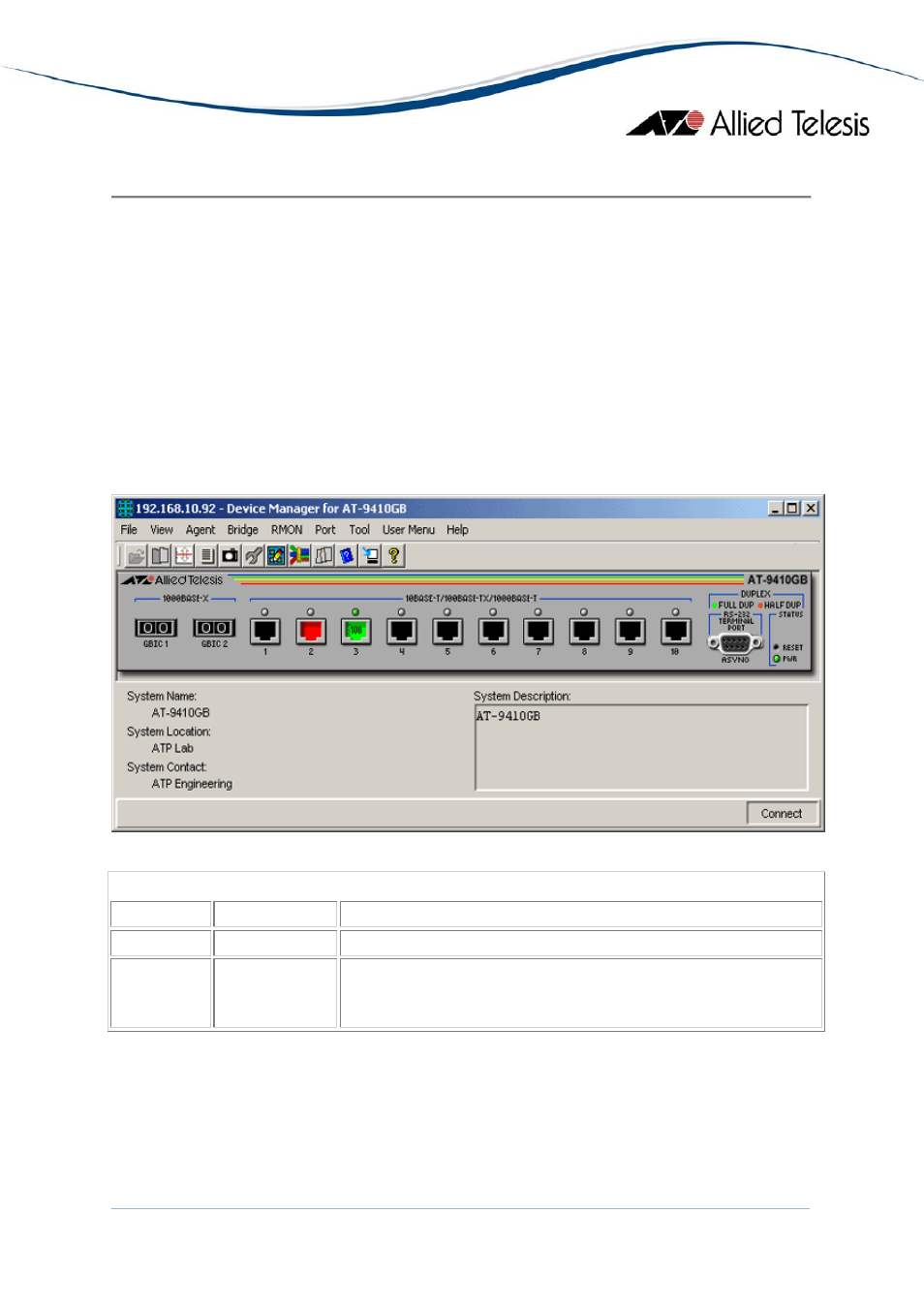
Task: Click the HALF DUP legend text
Action: point(783,605)
